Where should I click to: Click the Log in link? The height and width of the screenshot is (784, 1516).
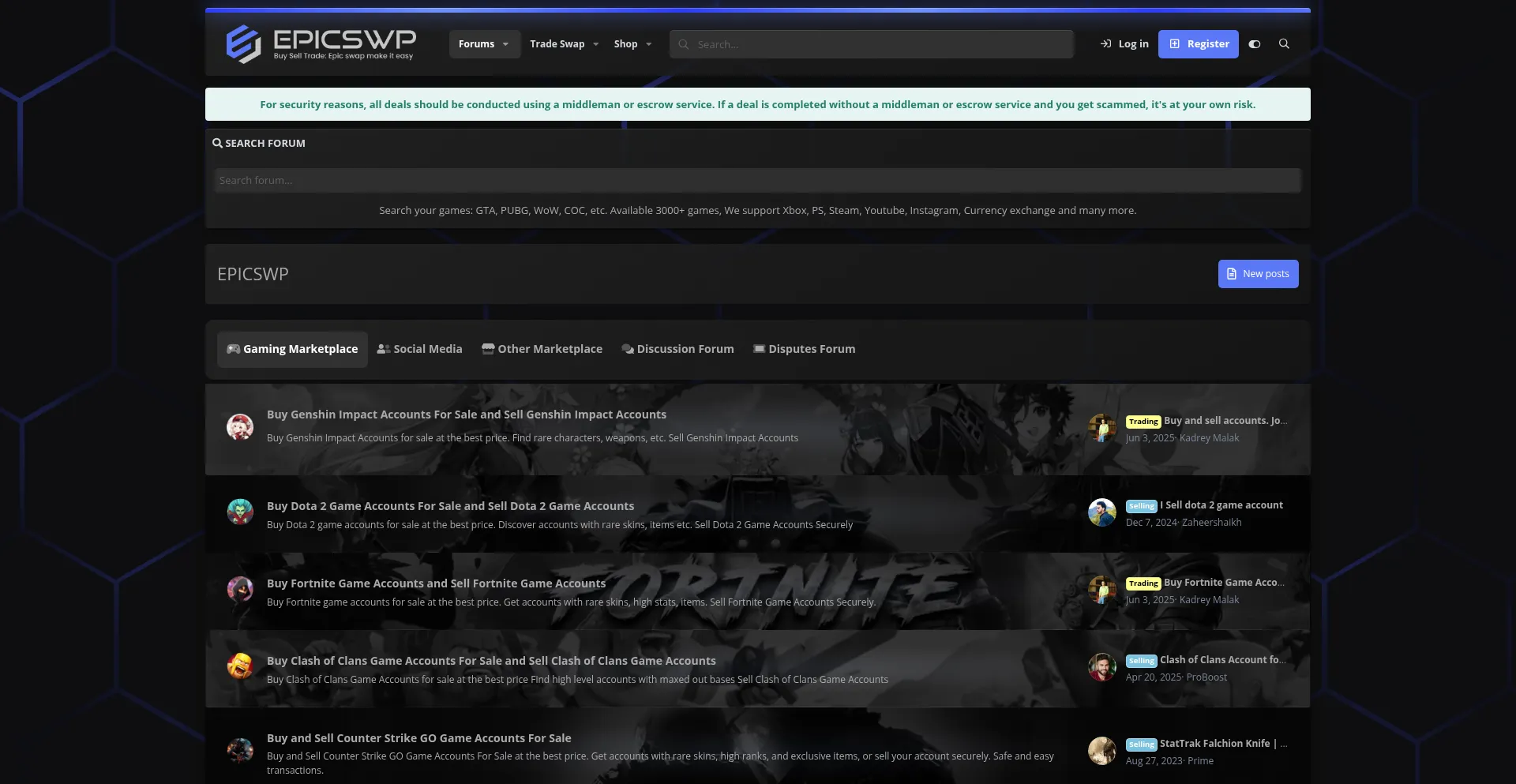[x=1124, y=44]
